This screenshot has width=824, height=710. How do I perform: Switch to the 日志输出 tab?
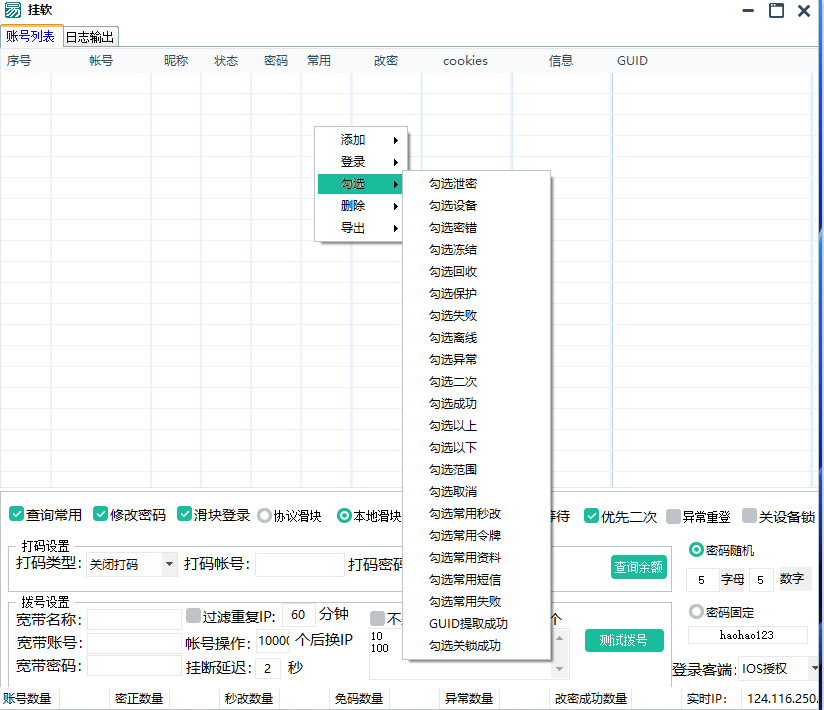90,37
